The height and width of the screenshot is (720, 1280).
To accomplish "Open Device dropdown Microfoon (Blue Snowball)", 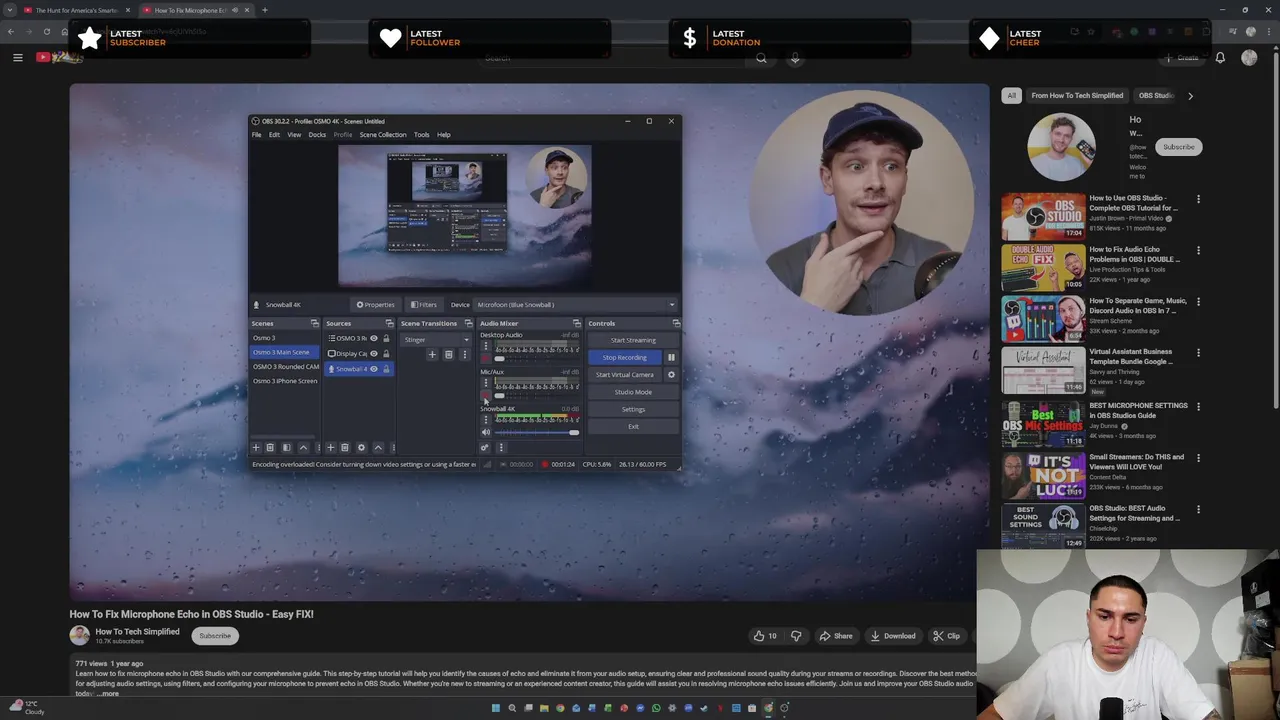I will [x=575, y=305].
